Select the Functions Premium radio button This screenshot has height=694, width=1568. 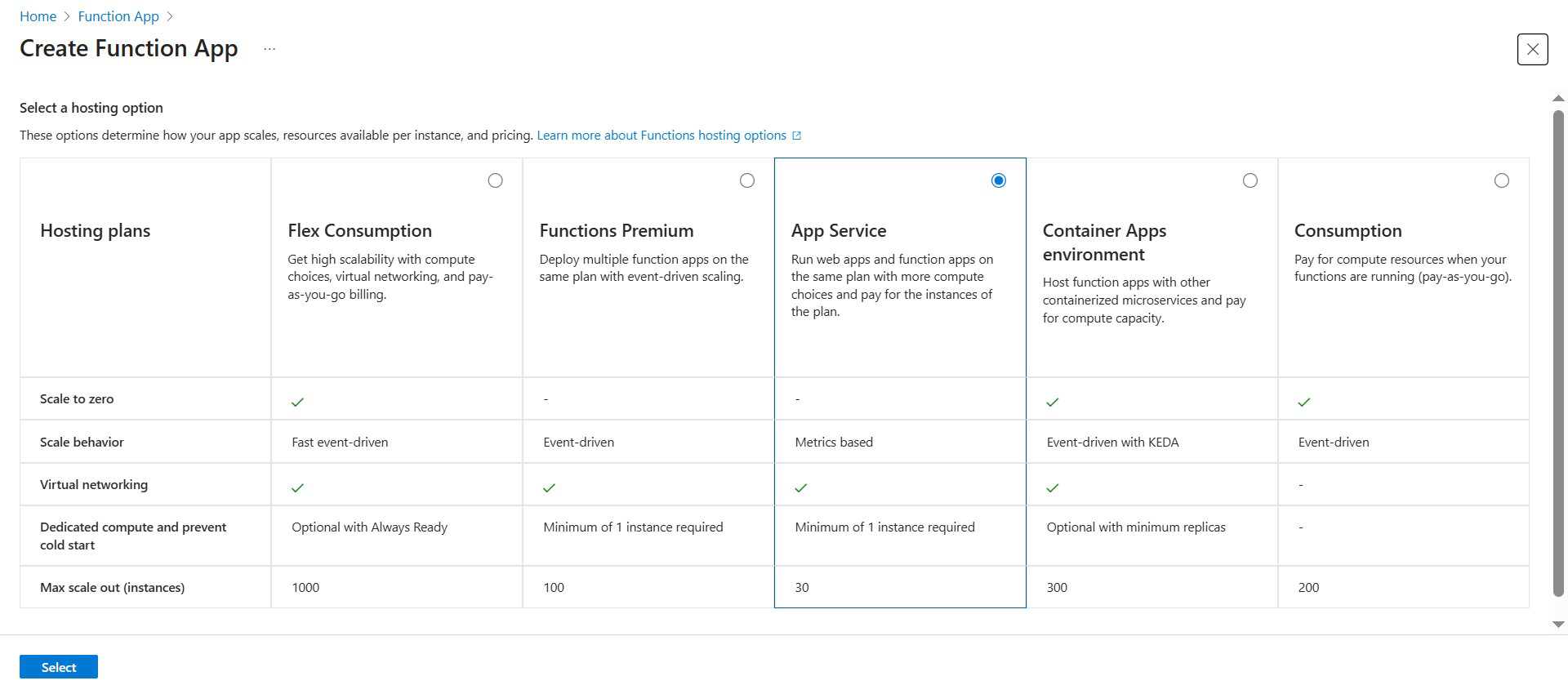746,180
